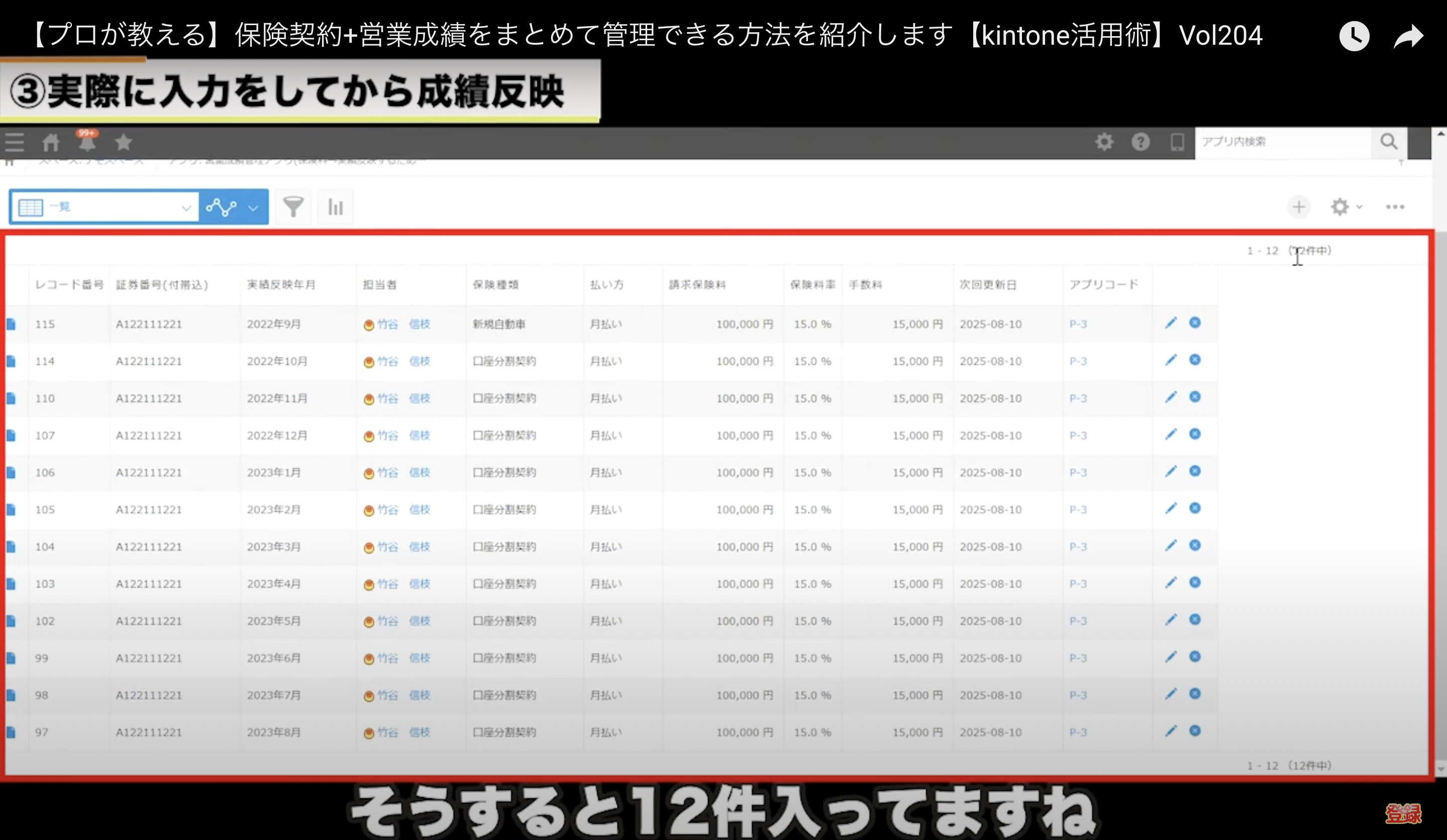Open the bar chart aggregate icon

coord(335,206)
